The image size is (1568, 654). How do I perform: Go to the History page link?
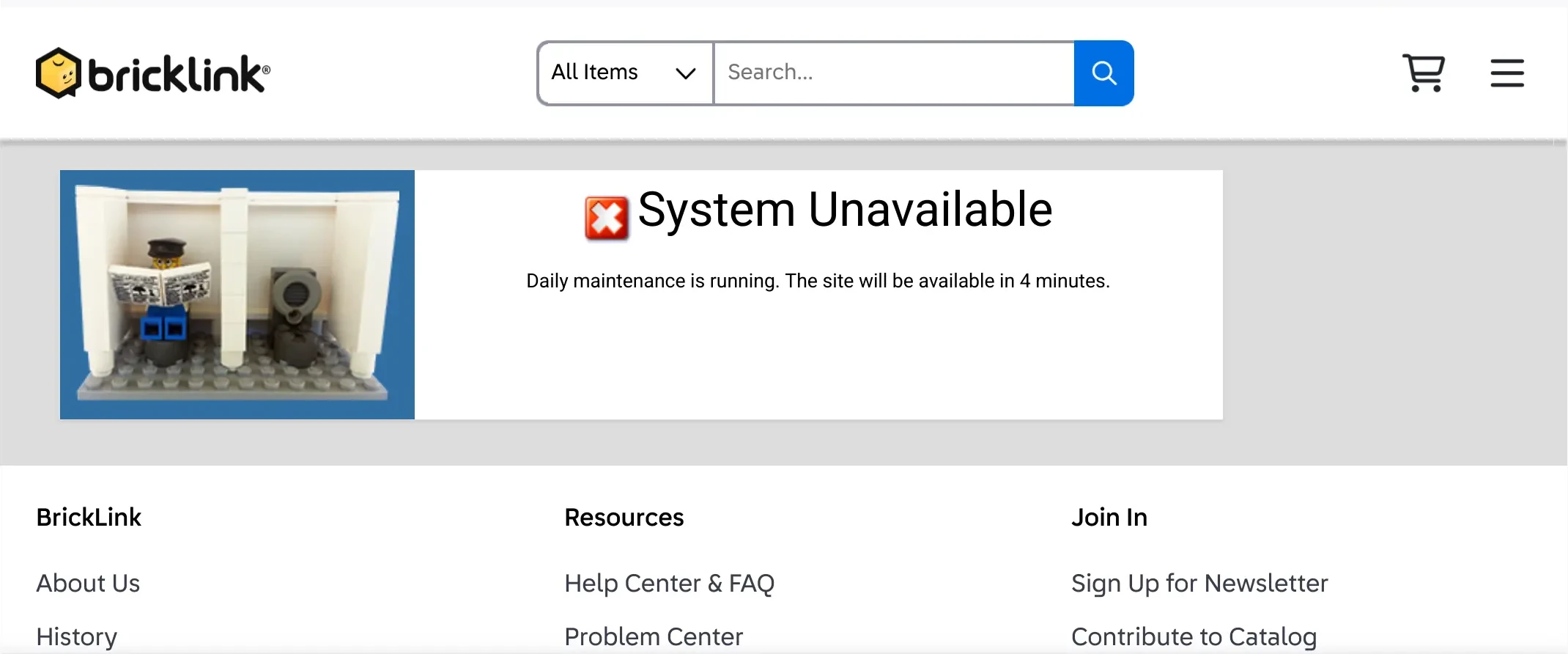point(77,636)
